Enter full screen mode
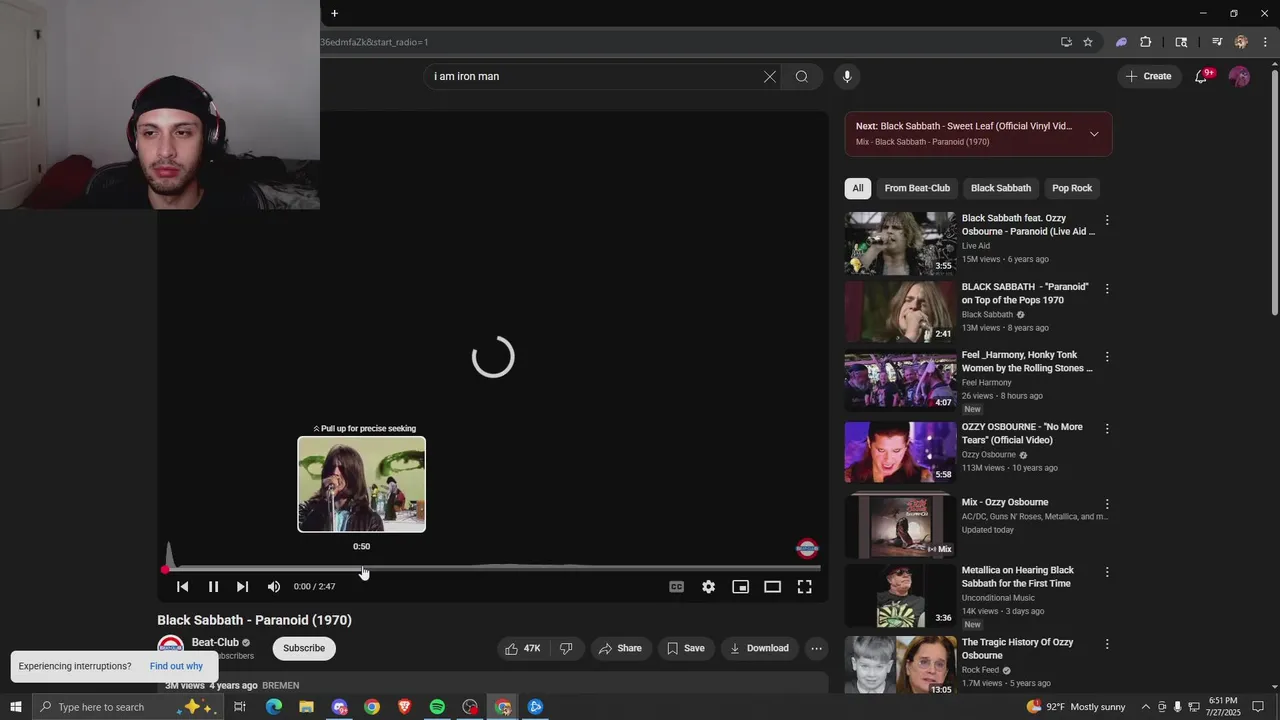 click(x=804, y=587)
